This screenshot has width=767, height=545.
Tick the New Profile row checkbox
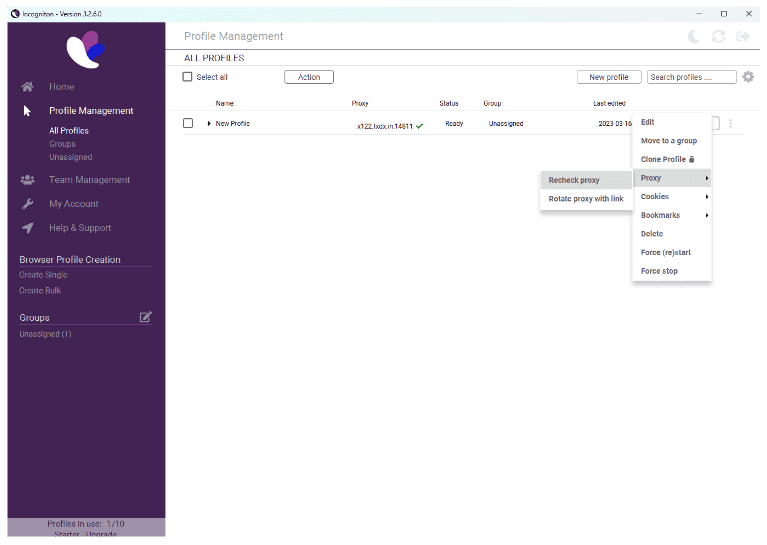187,123
